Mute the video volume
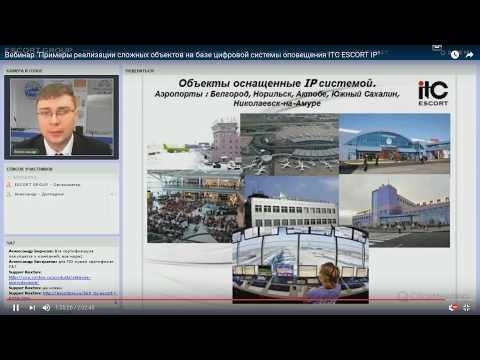480x360 pixels. tap(46, 308)
